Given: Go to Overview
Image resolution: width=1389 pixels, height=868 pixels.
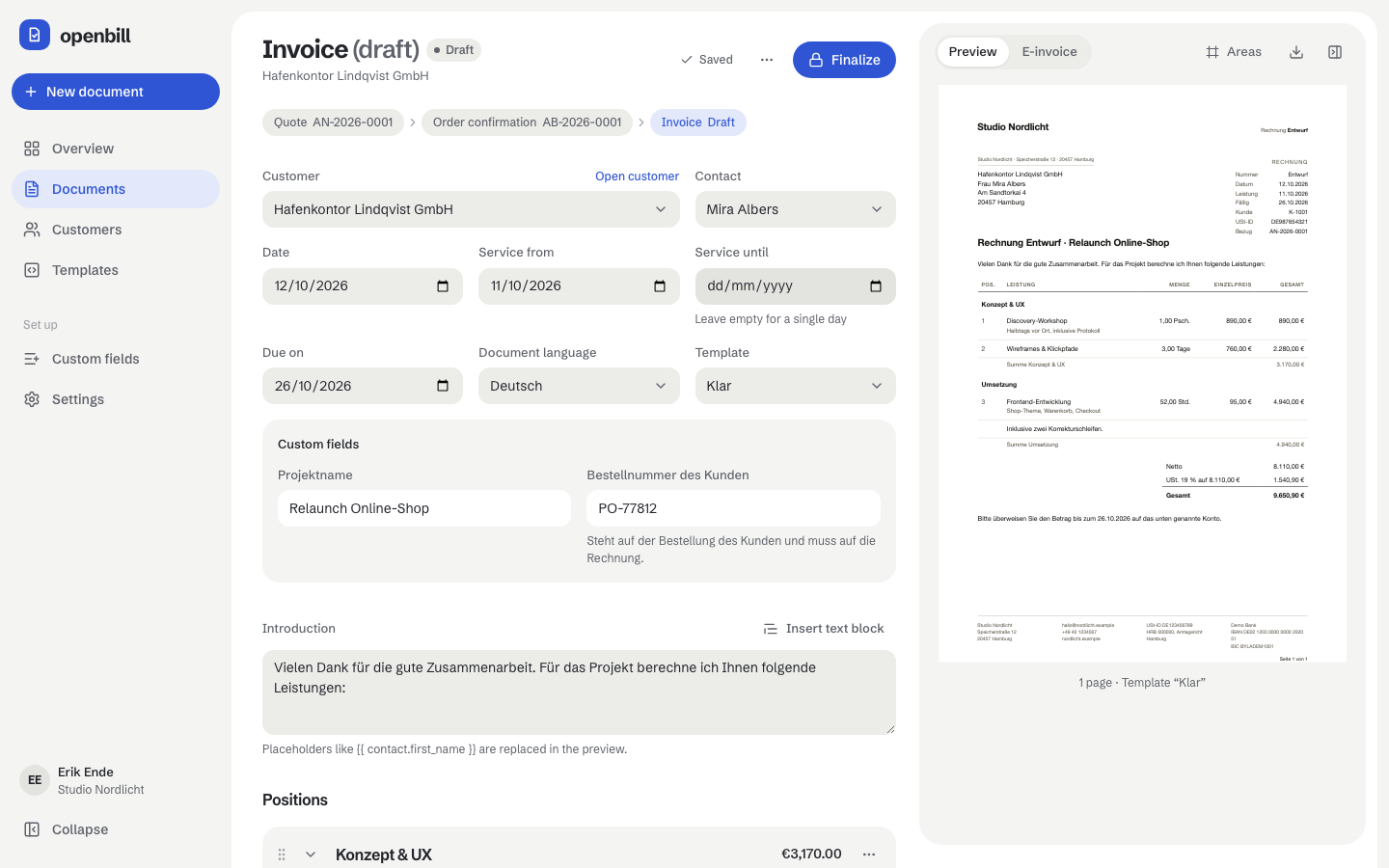Looking at the screenshot, I should click(x=116, y=149).
